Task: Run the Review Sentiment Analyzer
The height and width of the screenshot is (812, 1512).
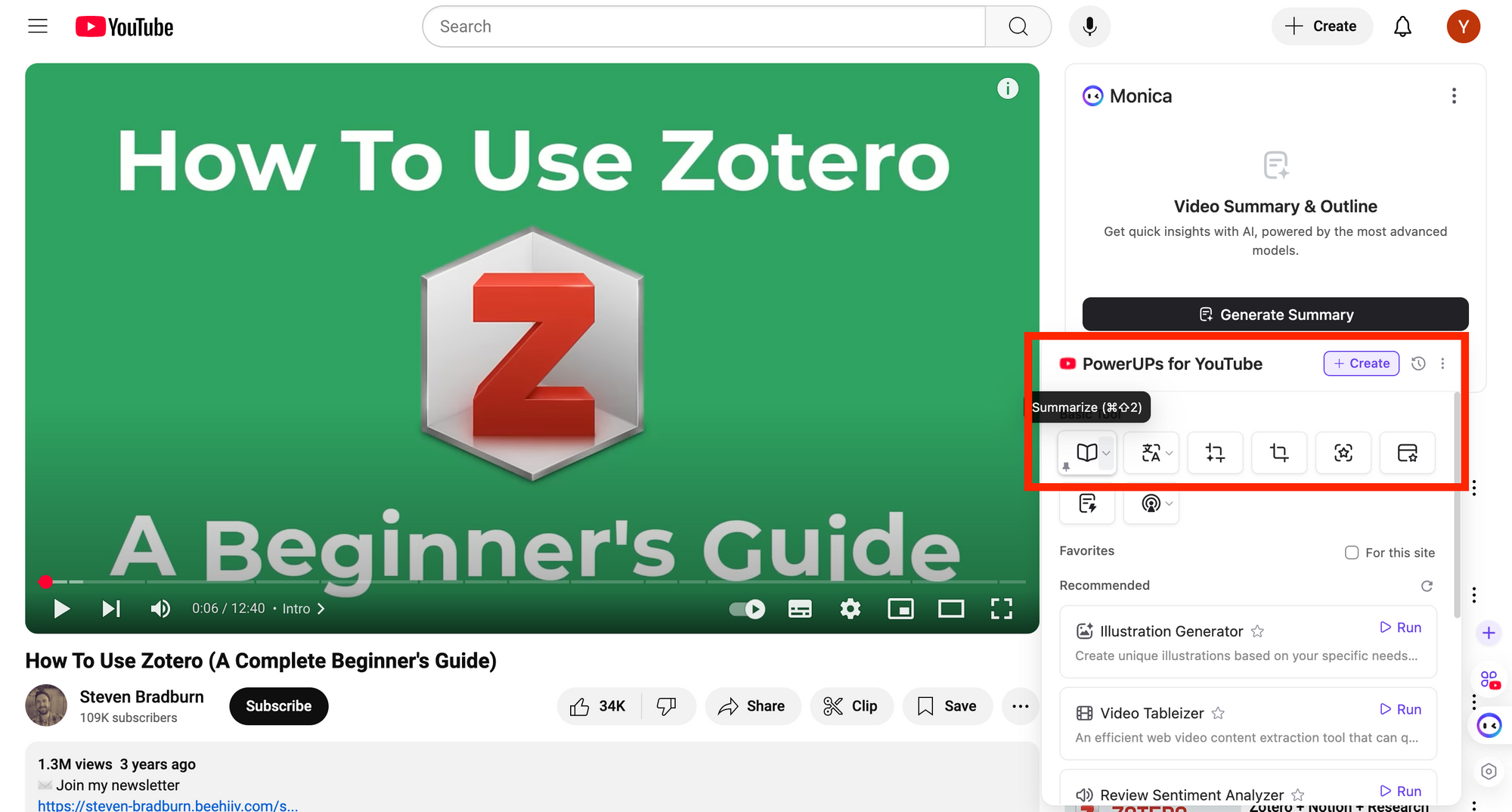Action: point(1401,791)
